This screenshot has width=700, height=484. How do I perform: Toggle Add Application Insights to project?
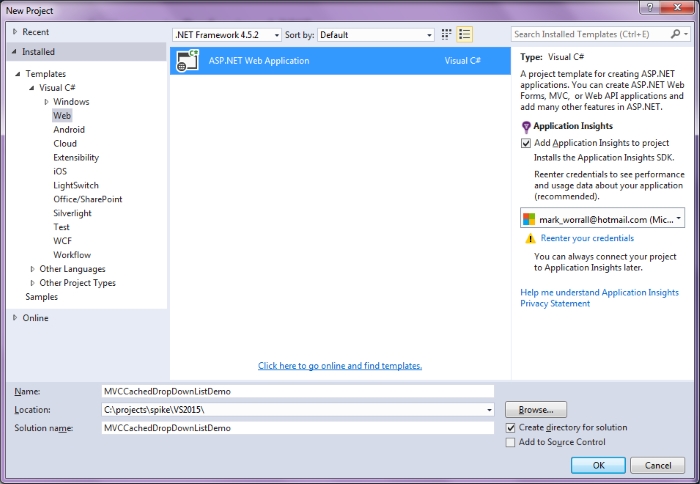tap(526, 143)
